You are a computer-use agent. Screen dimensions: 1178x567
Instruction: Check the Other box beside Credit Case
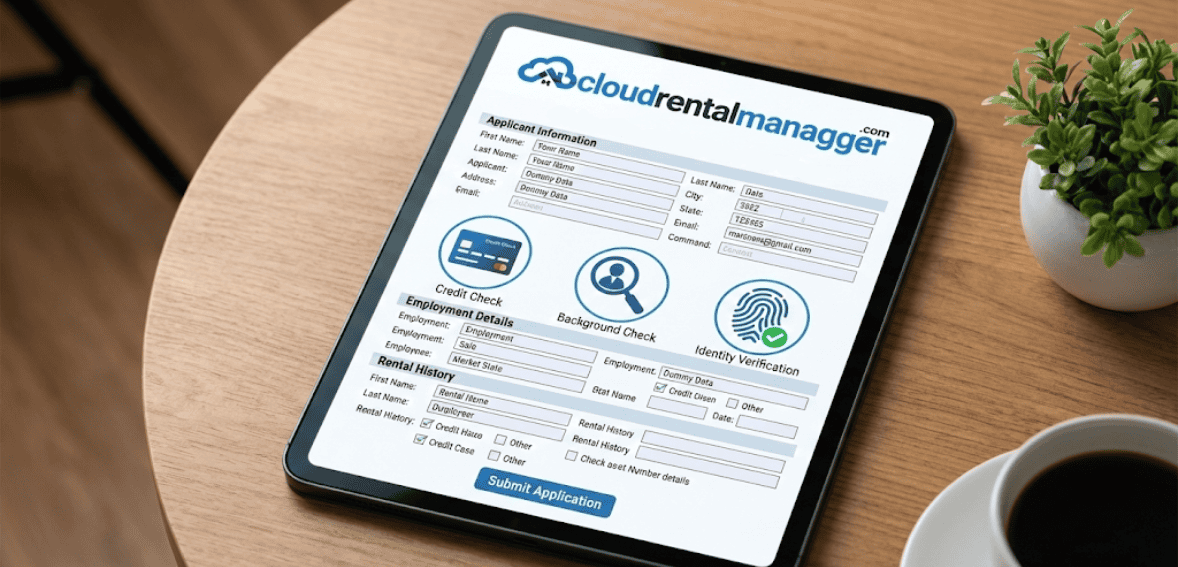point(494,455)
